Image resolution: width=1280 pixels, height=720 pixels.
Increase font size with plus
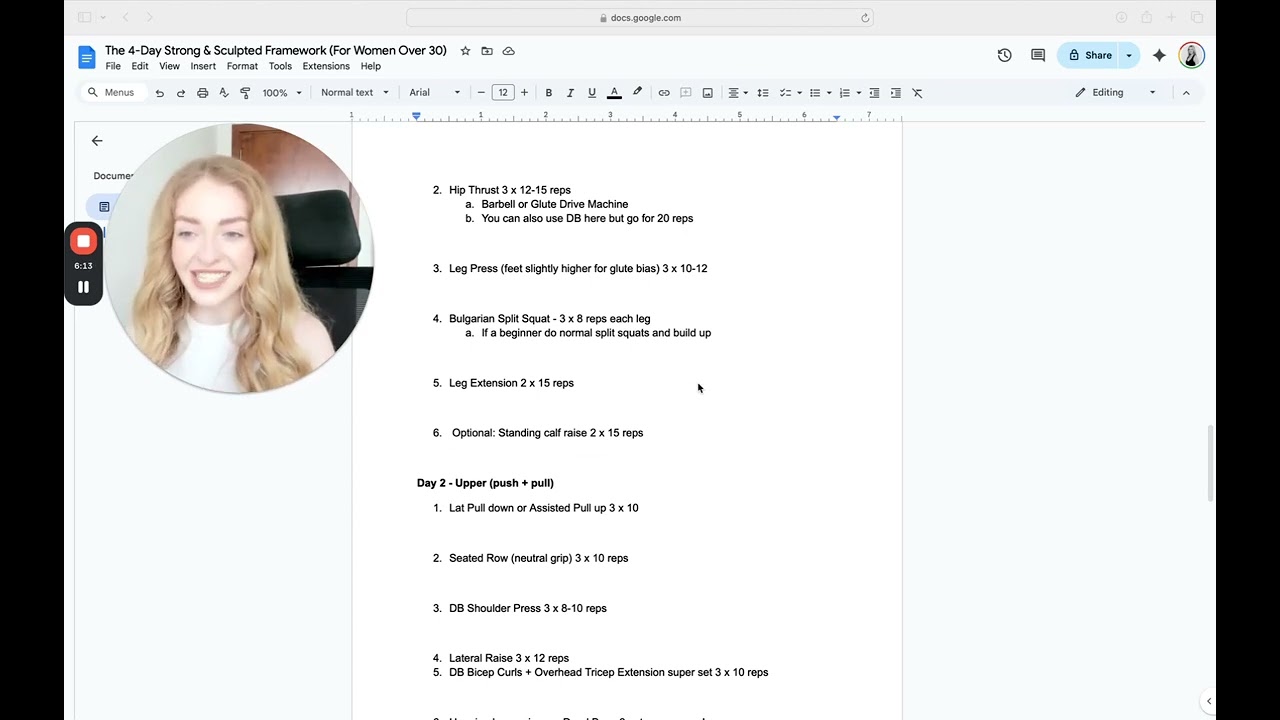click(524, 93)
